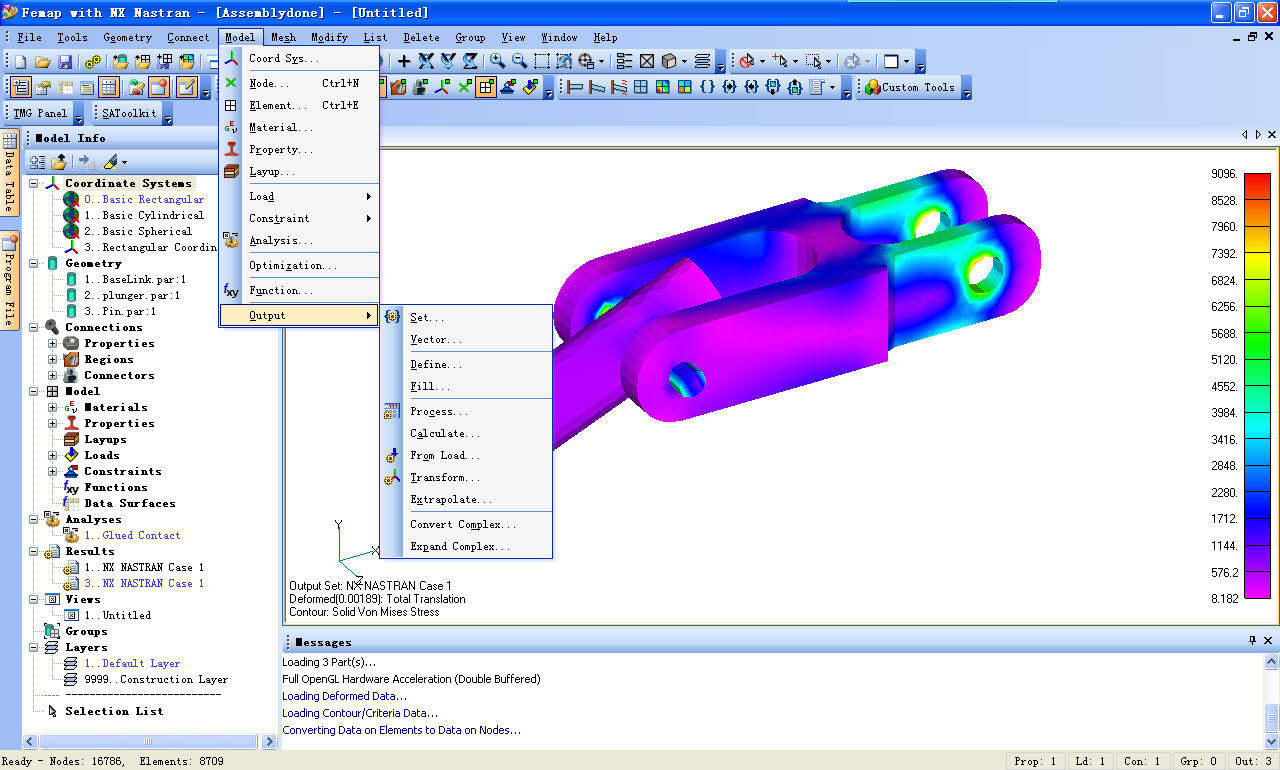The width and height of the screenshot is (1280, 770).
Task: Click the 3D cube view orientation icon
Action: pyautogui.click(x=669, y=61)
